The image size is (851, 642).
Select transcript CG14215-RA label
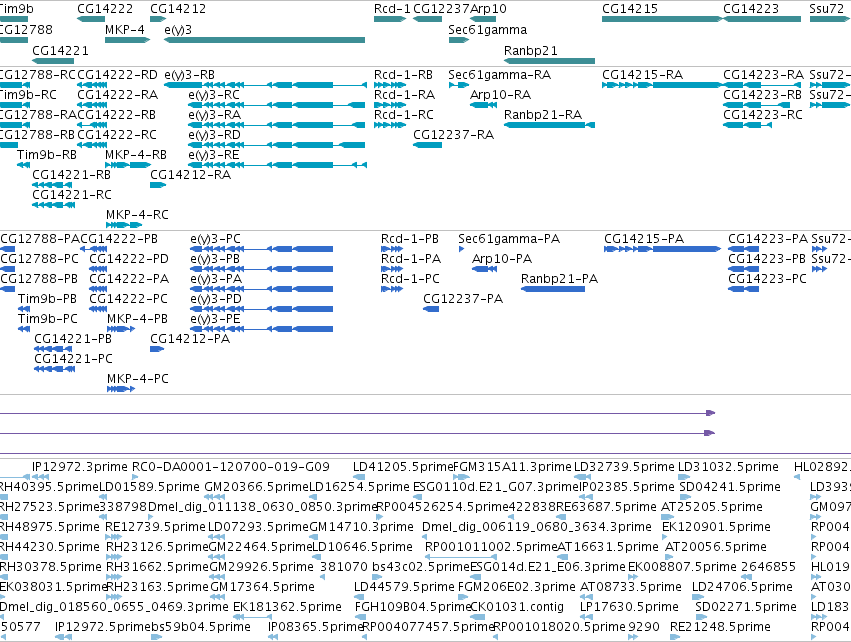click(643, 74)
